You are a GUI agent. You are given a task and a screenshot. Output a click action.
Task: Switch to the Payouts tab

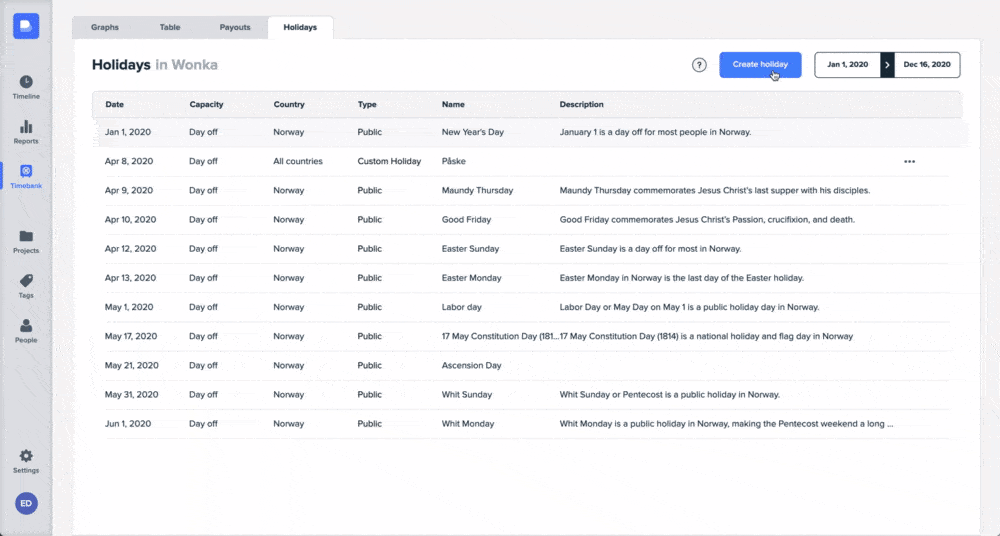click(x=234, y=28)
